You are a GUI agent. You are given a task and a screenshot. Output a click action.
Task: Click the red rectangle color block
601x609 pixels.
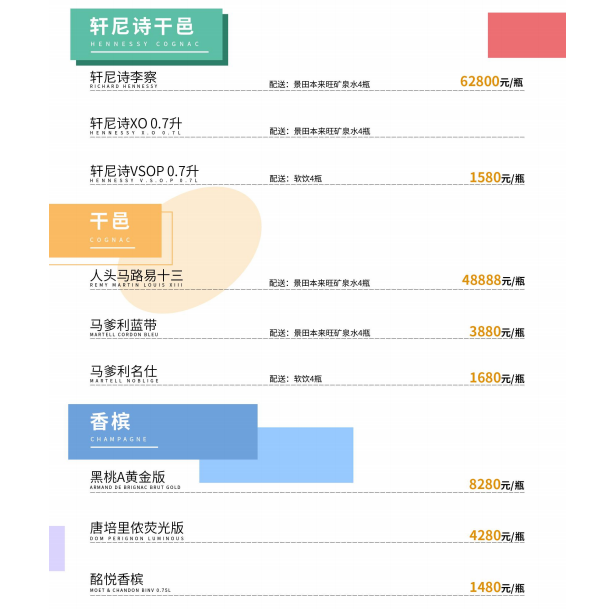[x=527, y=35]
